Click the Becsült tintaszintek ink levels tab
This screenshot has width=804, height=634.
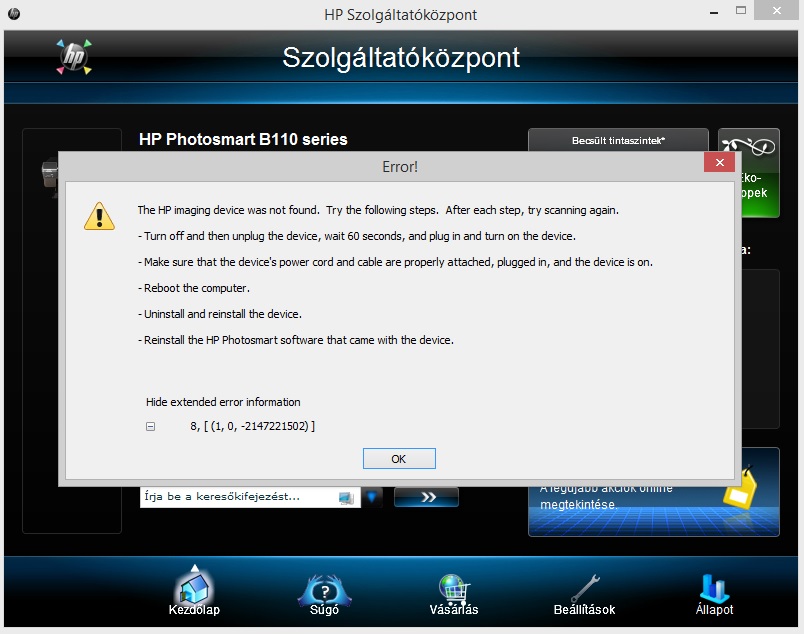pos(618,141)
